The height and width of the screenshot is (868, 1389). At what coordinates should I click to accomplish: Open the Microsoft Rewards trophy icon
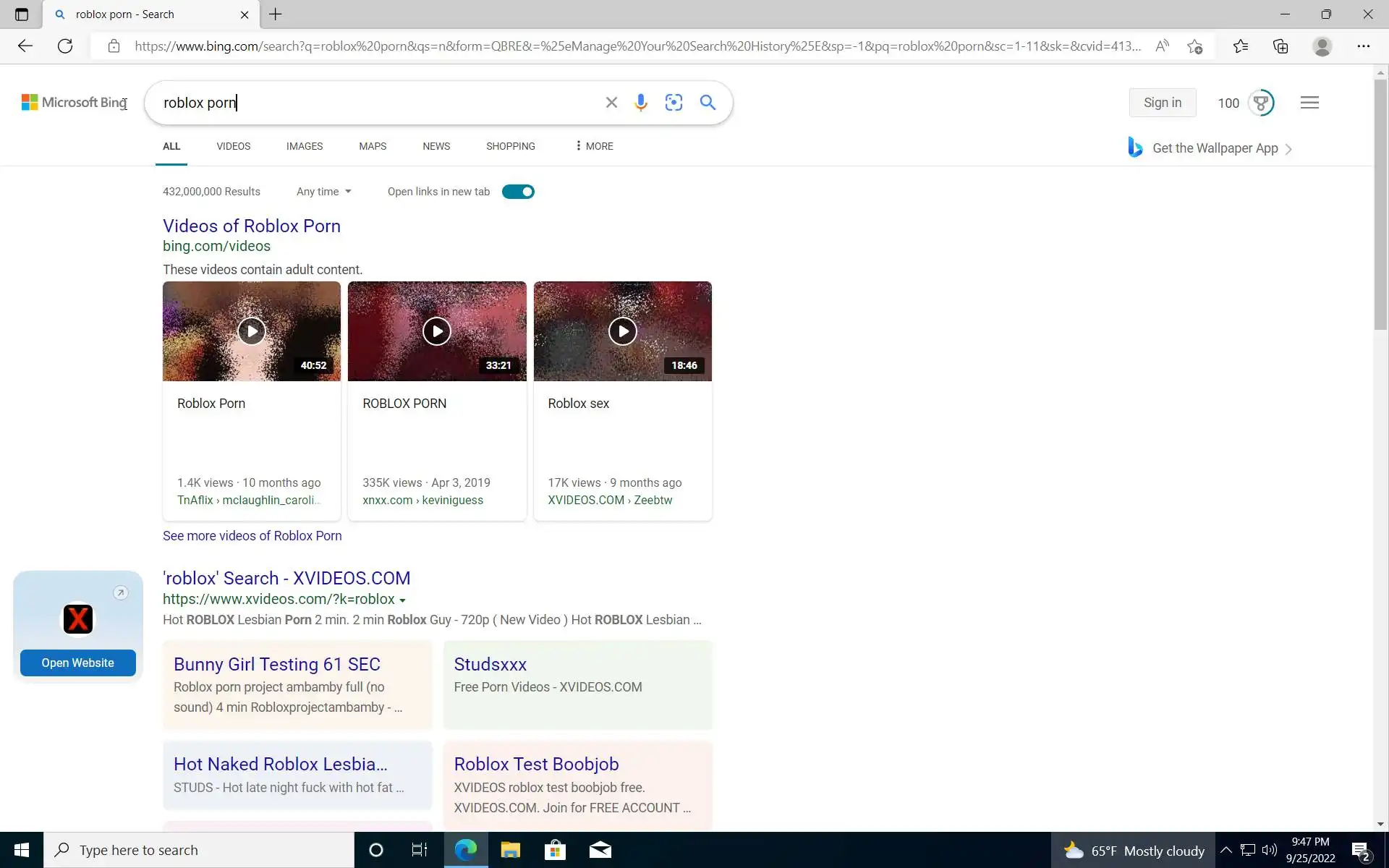(1261, 103)
